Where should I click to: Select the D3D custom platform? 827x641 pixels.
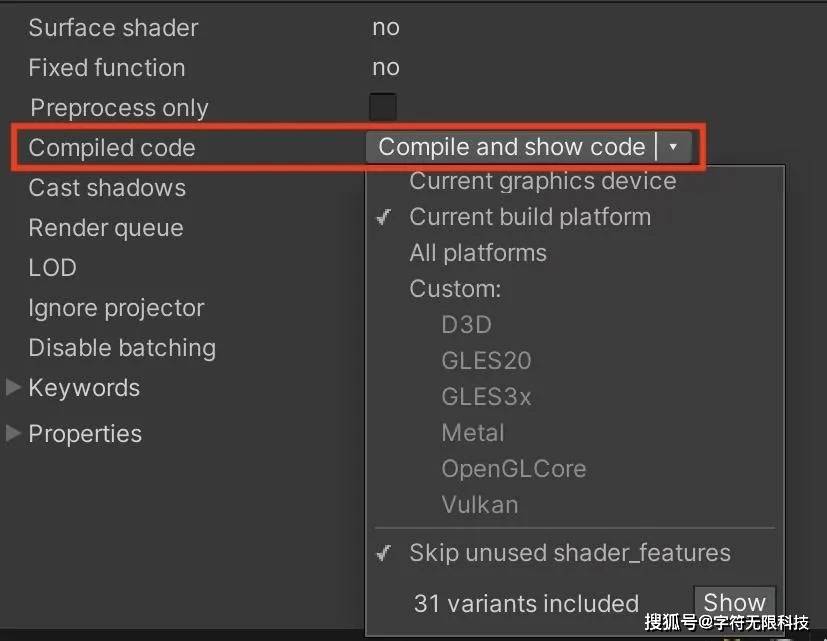(466, 325)
